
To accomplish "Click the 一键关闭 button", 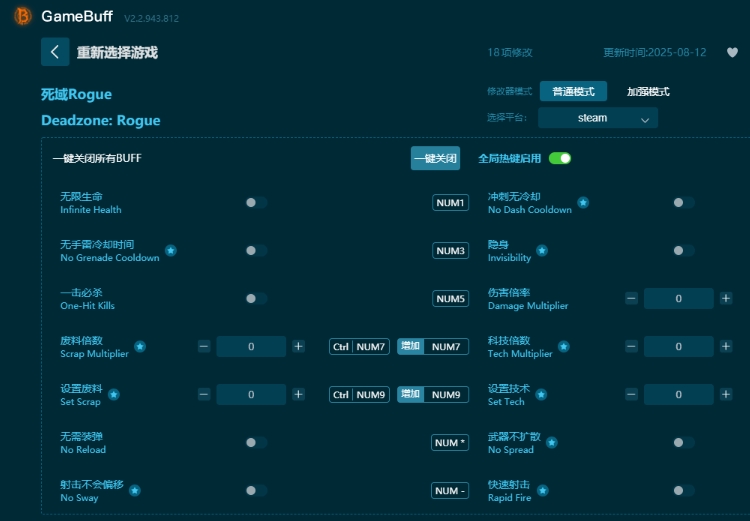I will click(435, 158).
